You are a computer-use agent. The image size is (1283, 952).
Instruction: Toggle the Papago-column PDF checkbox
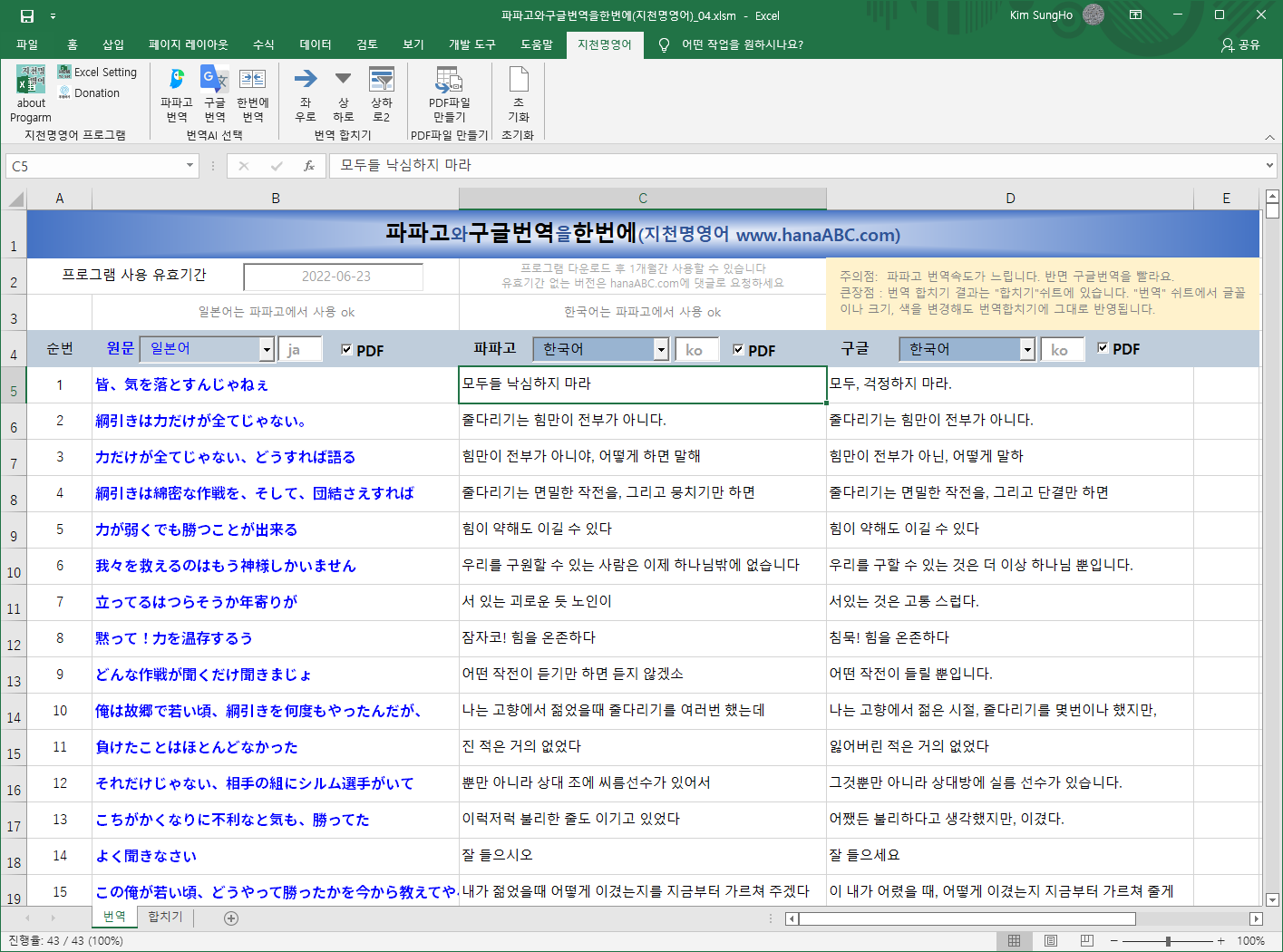point(738,349)
